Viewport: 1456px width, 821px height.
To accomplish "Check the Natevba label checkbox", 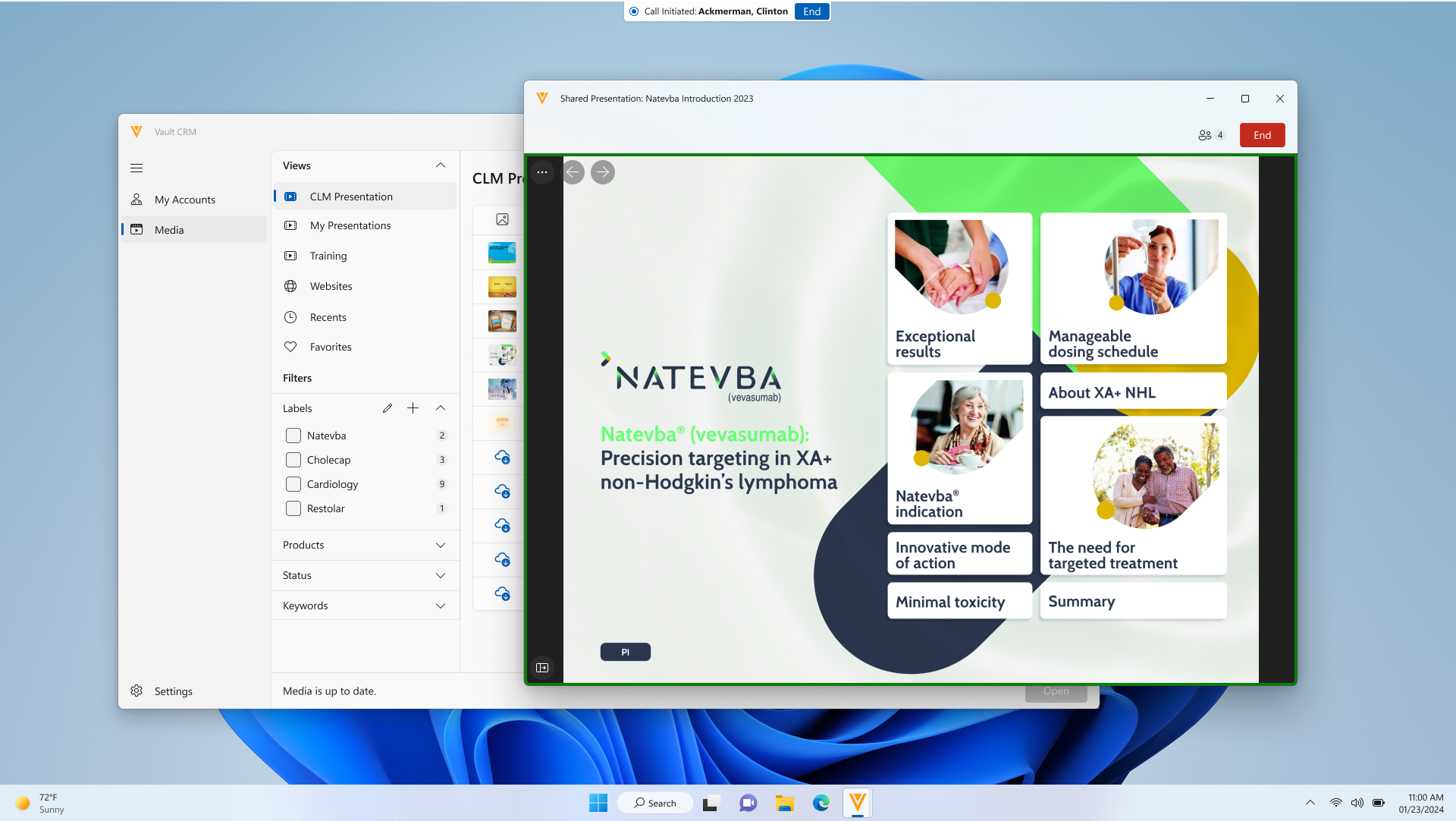I will pos(293,436).
